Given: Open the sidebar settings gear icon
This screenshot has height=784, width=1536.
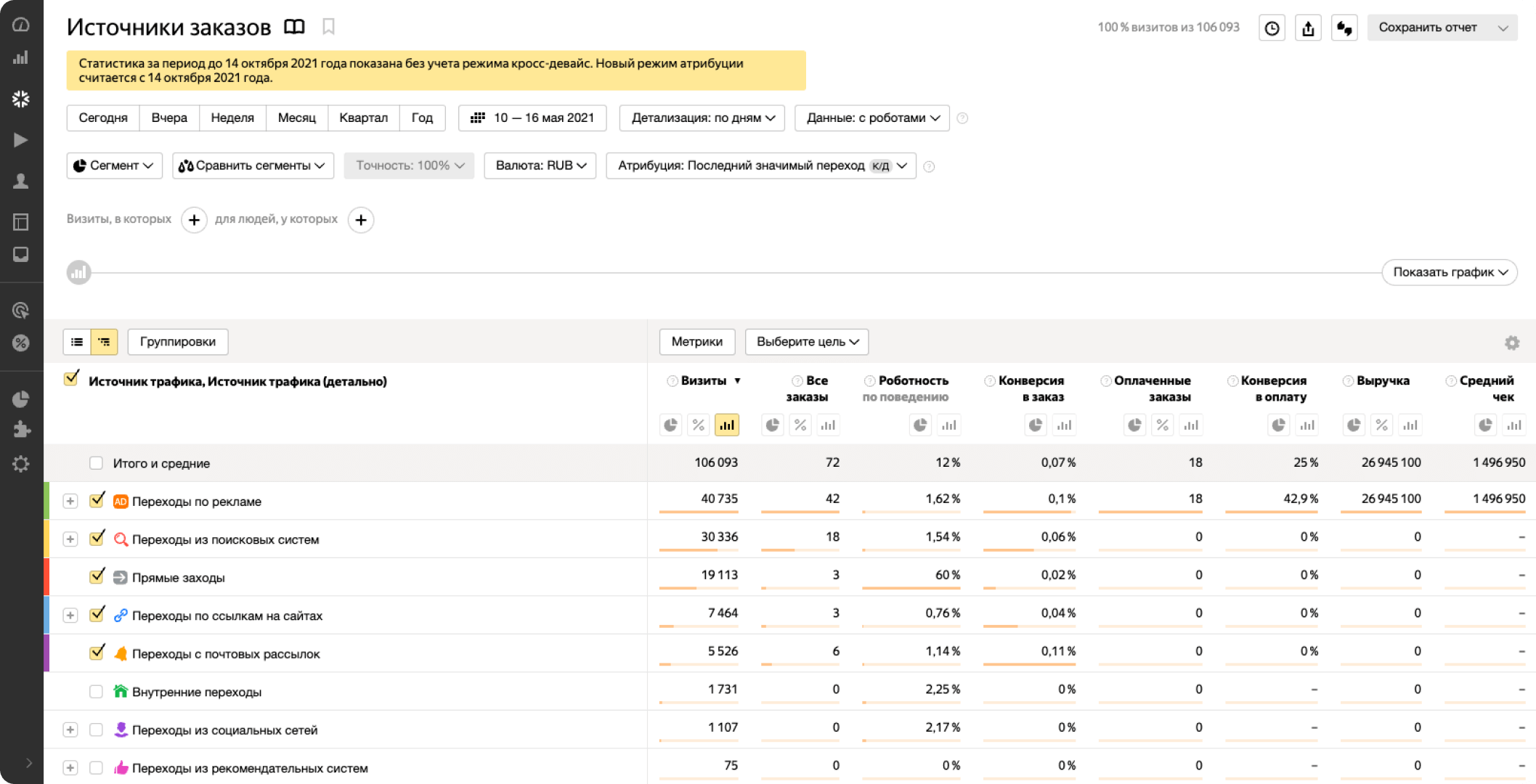Looking at the screenshot, I should (21, 464).
